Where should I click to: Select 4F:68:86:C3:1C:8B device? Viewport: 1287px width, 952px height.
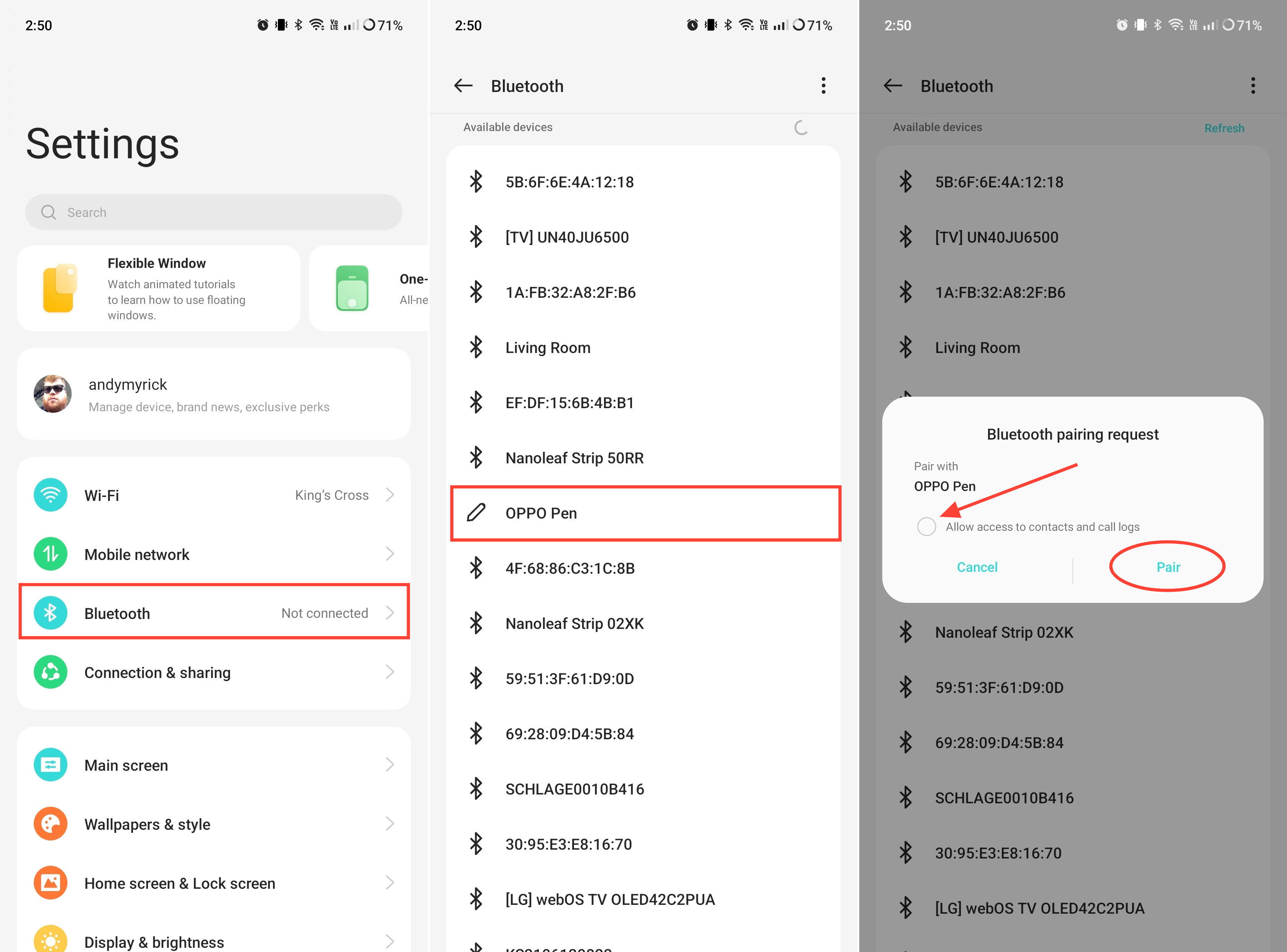pos(643,568)
